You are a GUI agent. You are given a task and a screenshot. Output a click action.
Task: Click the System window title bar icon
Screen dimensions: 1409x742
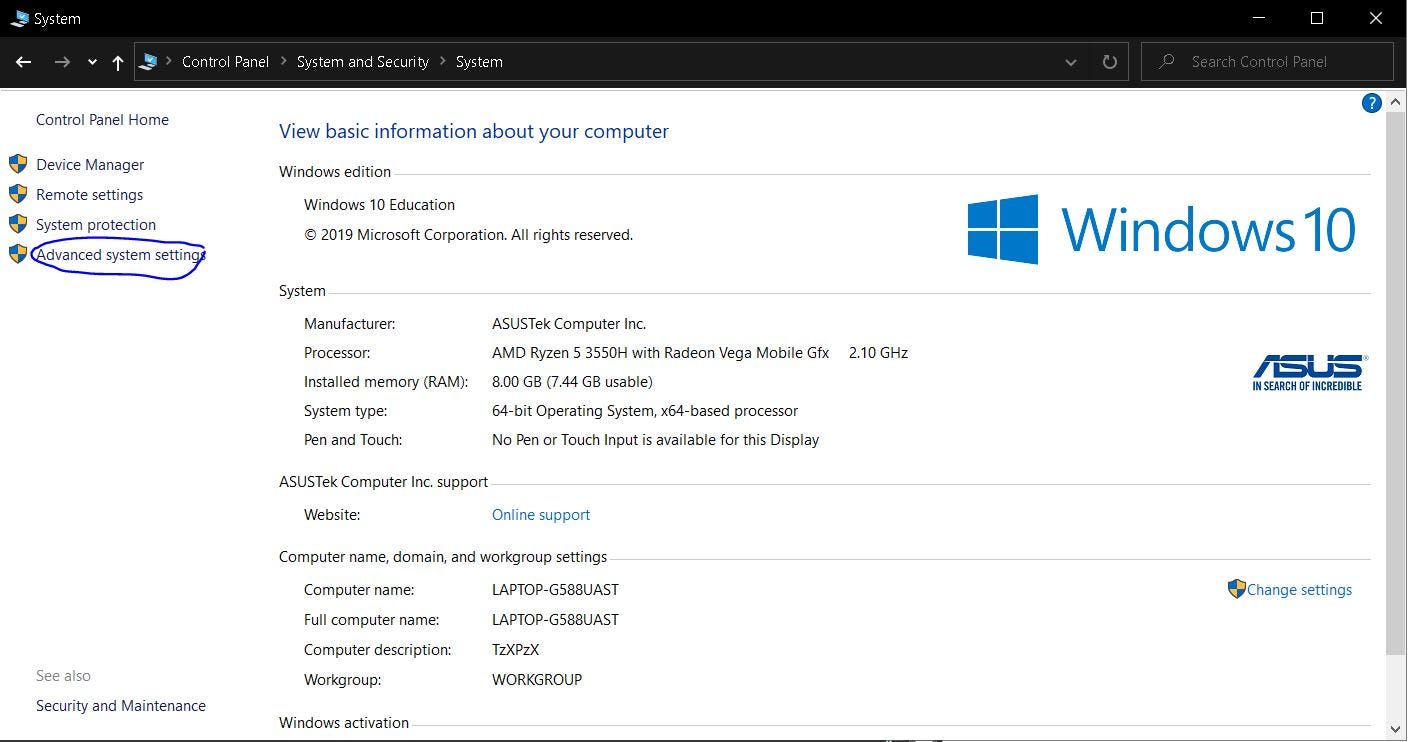tap(19, 19)
